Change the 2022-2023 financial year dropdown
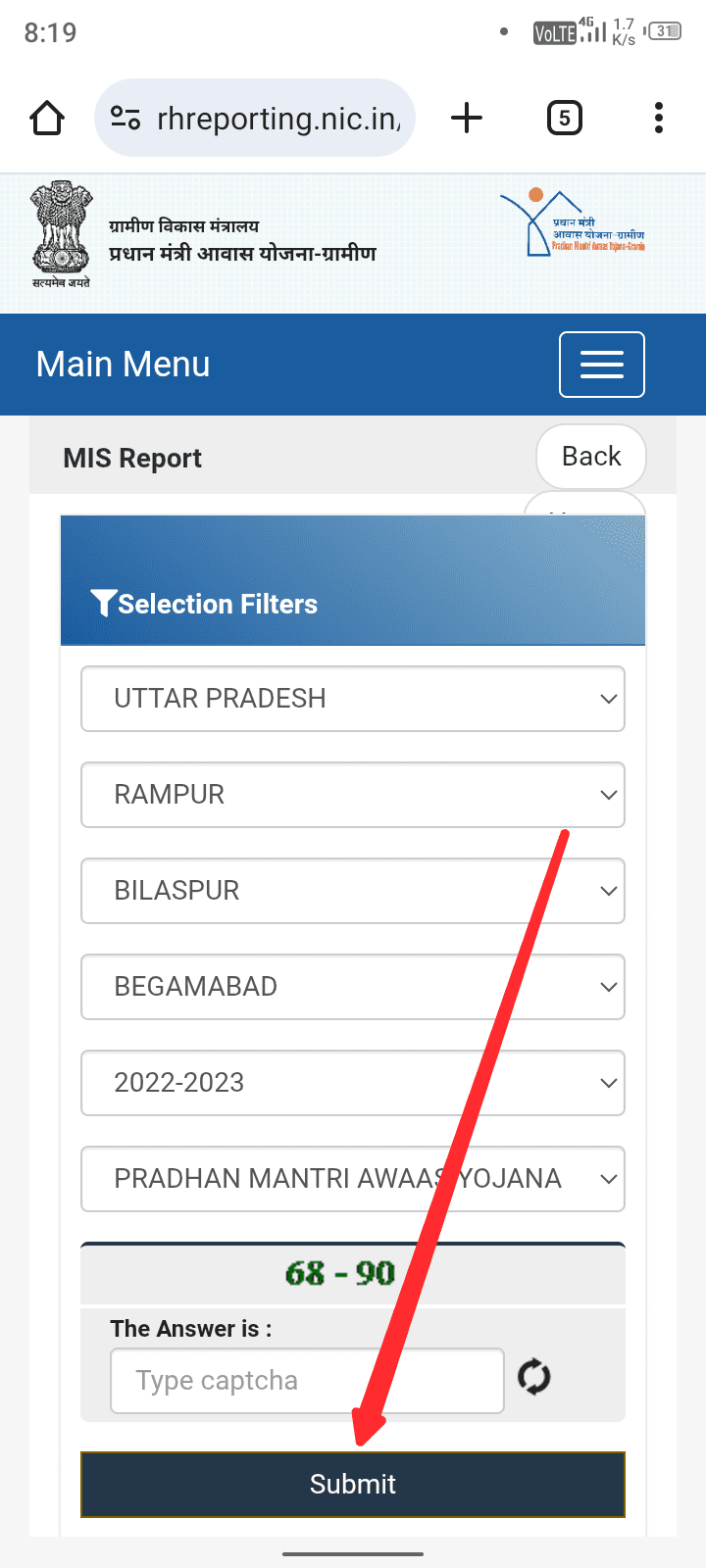Screen dimensions: 706x1568 pos(353,1083)
